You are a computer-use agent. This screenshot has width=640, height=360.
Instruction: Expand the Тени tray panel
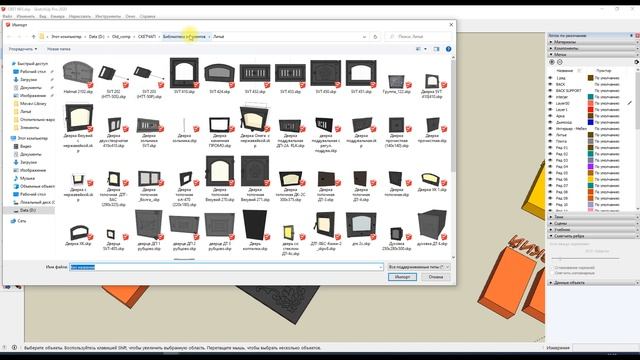pyautogui.click(x=593, y=217)
